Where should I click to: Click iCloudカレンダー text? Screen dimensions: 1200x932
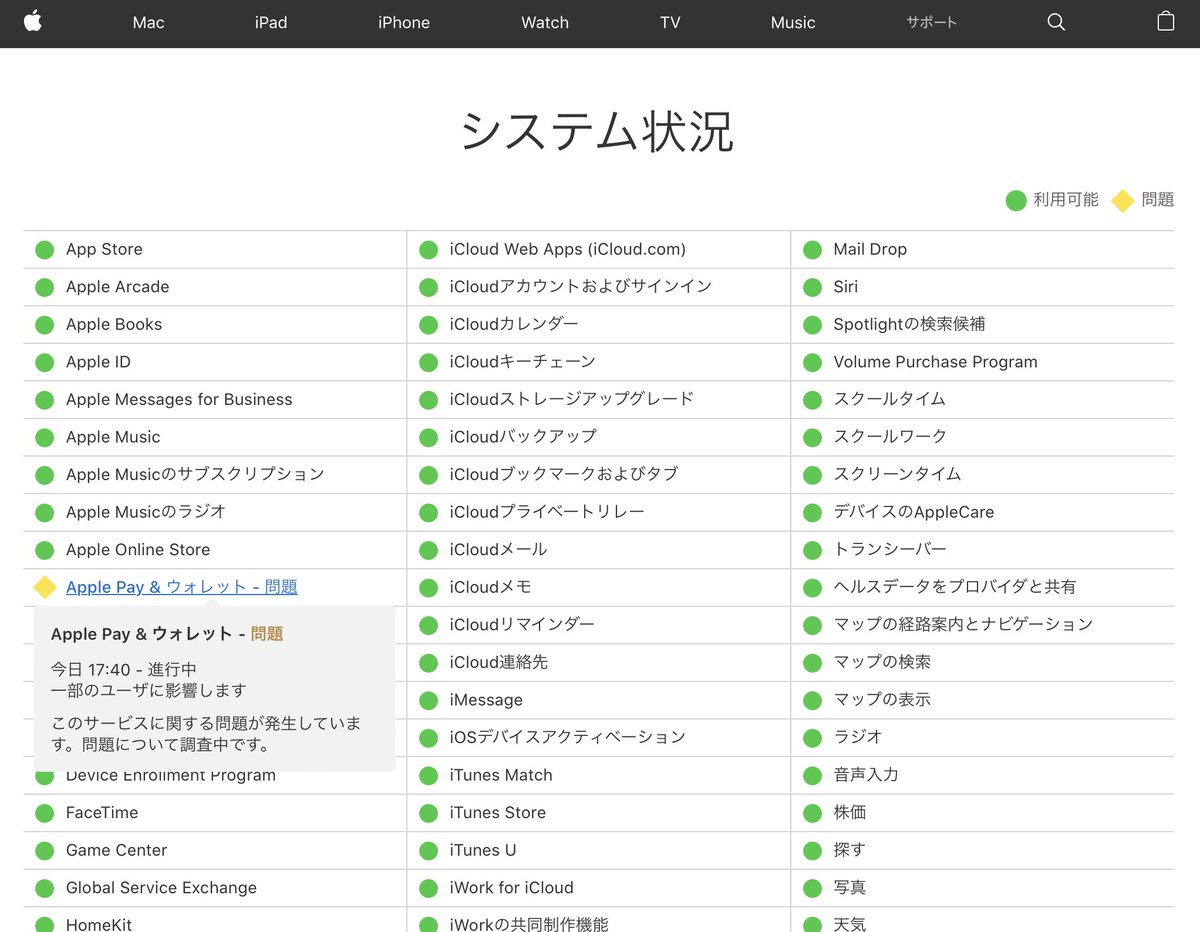coord(514,324)
